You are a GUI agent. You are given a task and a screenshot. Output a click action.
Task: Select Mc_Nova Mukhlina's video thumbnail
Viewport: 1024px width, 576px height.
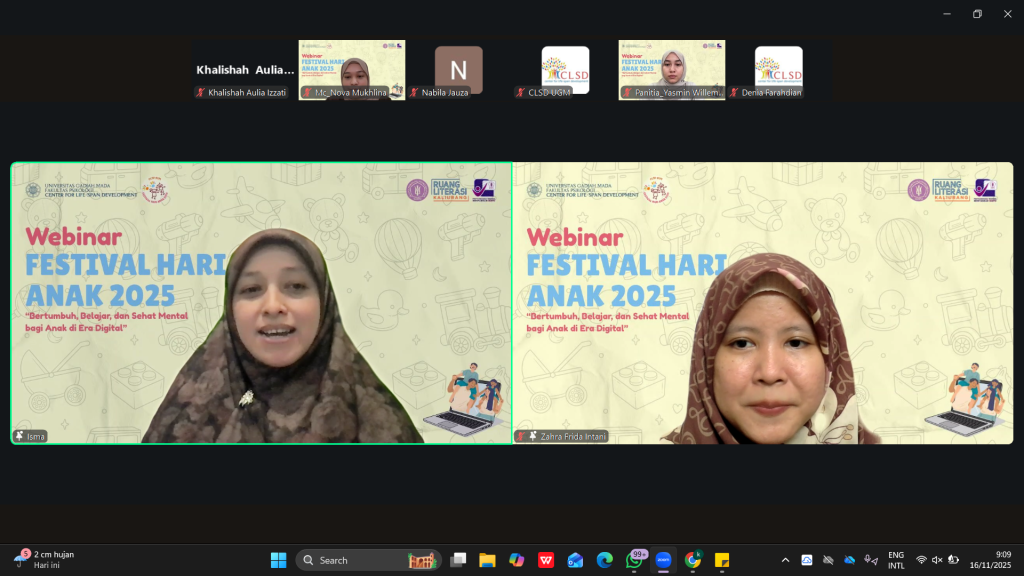click(352, 70)
